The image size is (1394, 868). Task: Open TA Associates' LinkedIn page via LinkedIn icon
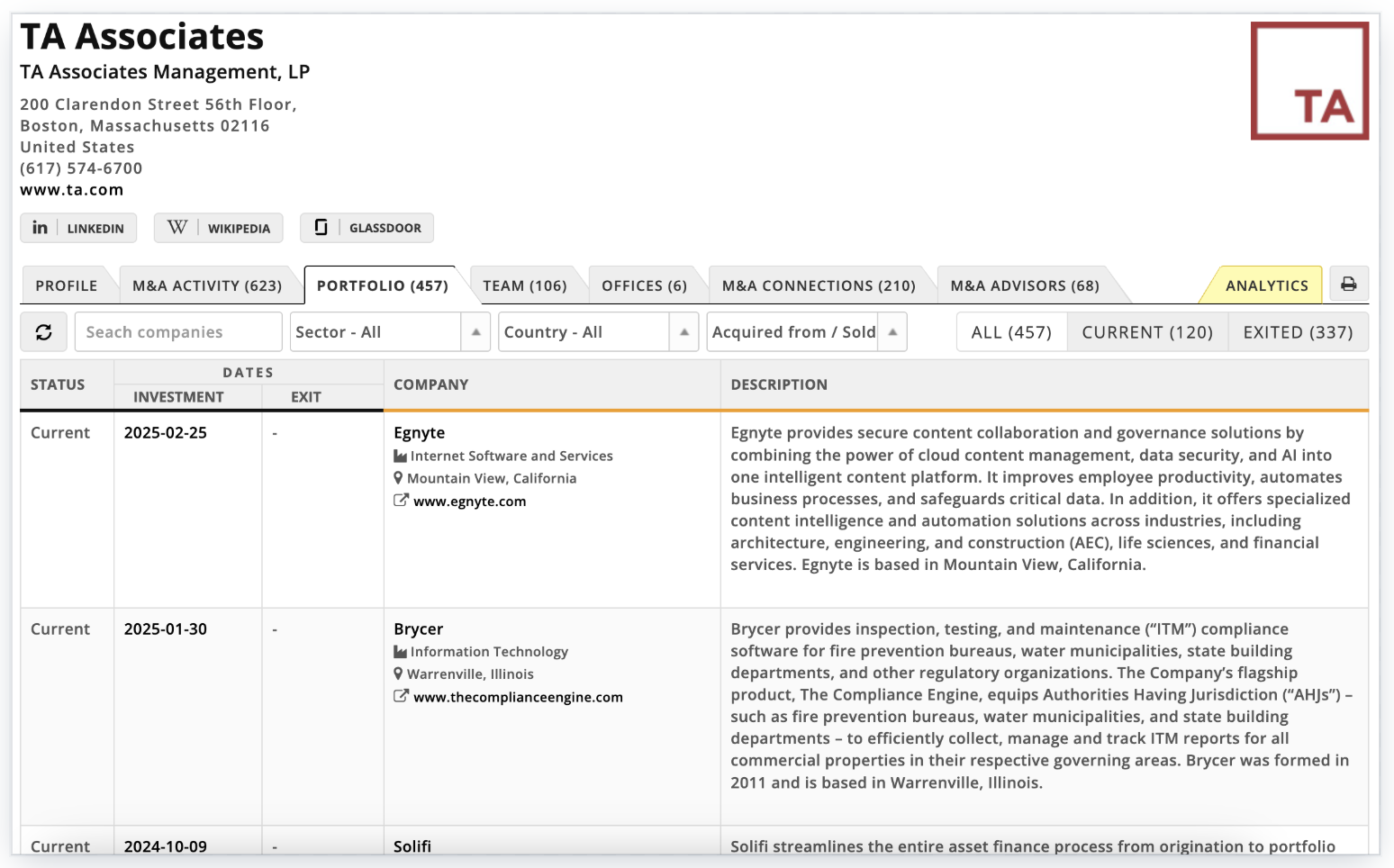tap(40, 228)
